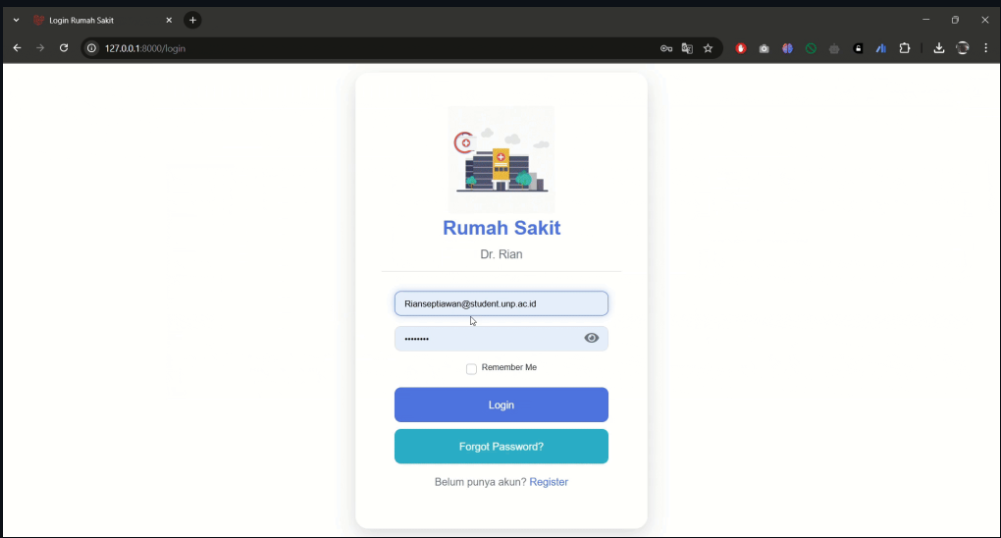Go back using browser back arrow

point(17,48)
